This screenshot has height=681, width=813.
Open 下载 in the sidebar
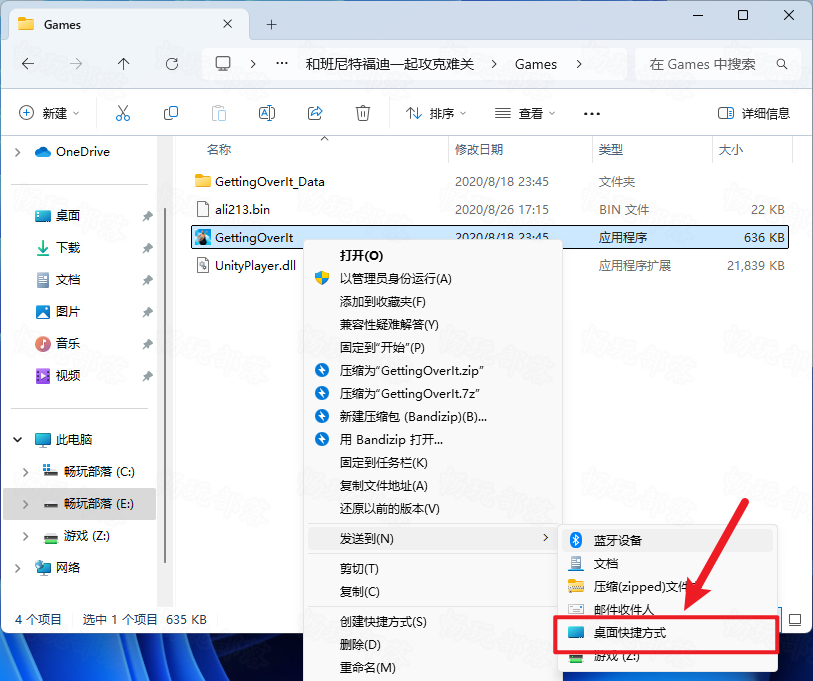[68, 248]
